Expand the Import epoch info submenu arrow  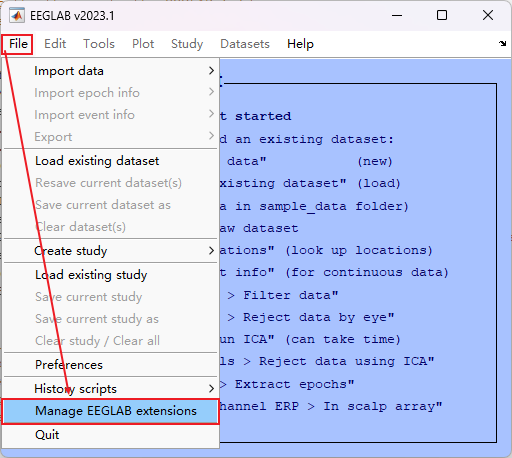pos(211,92)
